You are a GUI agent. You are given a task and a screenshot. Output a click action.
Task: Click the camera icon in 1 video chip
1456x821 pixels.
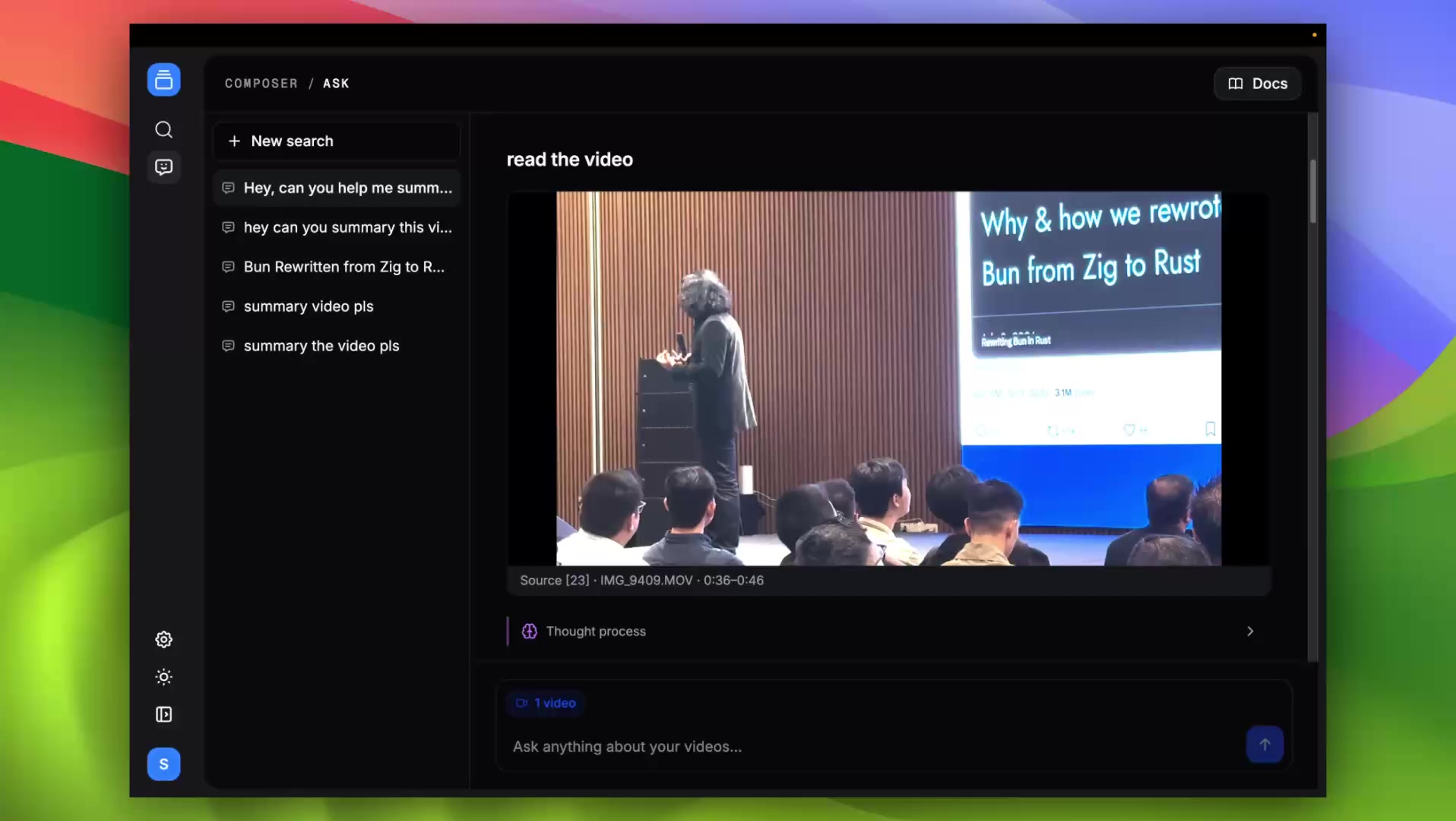click(522, 703)
